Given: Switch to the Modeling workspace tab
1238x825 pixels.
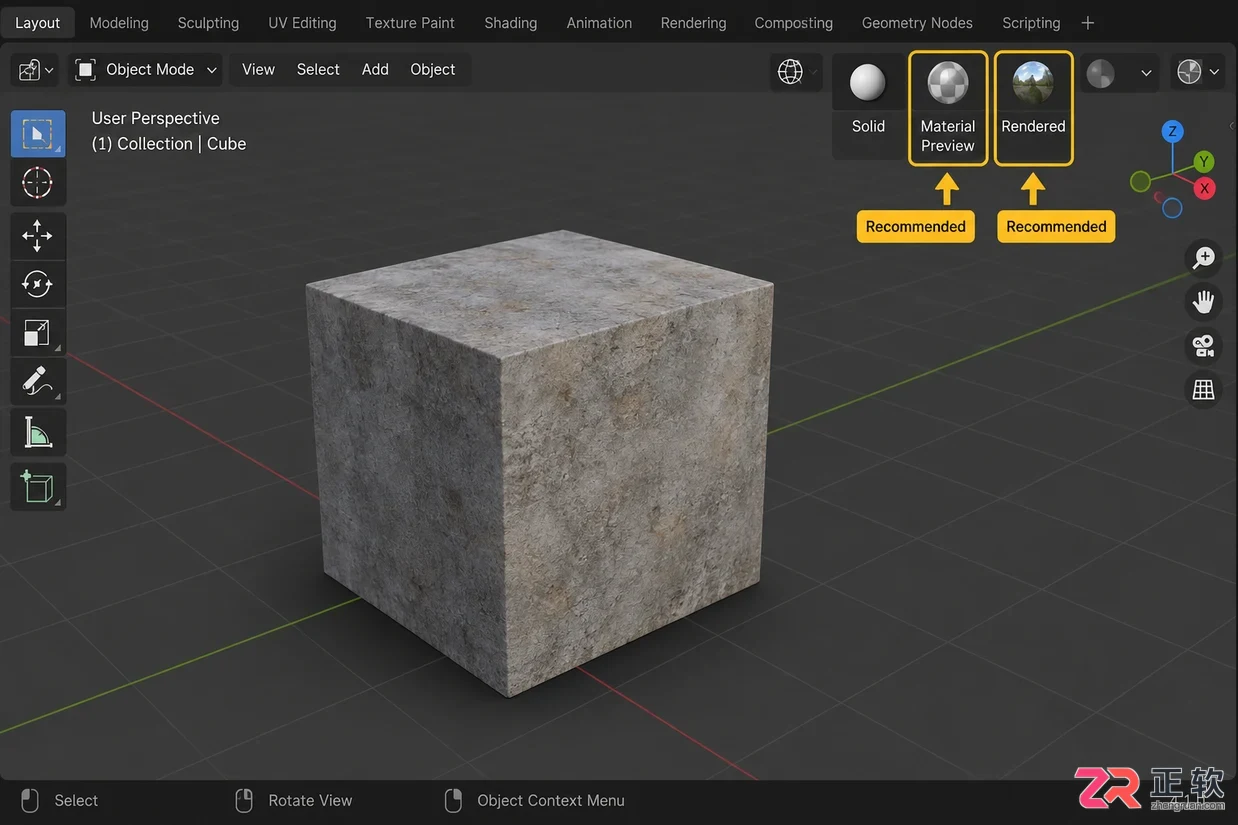Looking at the screenshot, I should click(x=119, y=22).
